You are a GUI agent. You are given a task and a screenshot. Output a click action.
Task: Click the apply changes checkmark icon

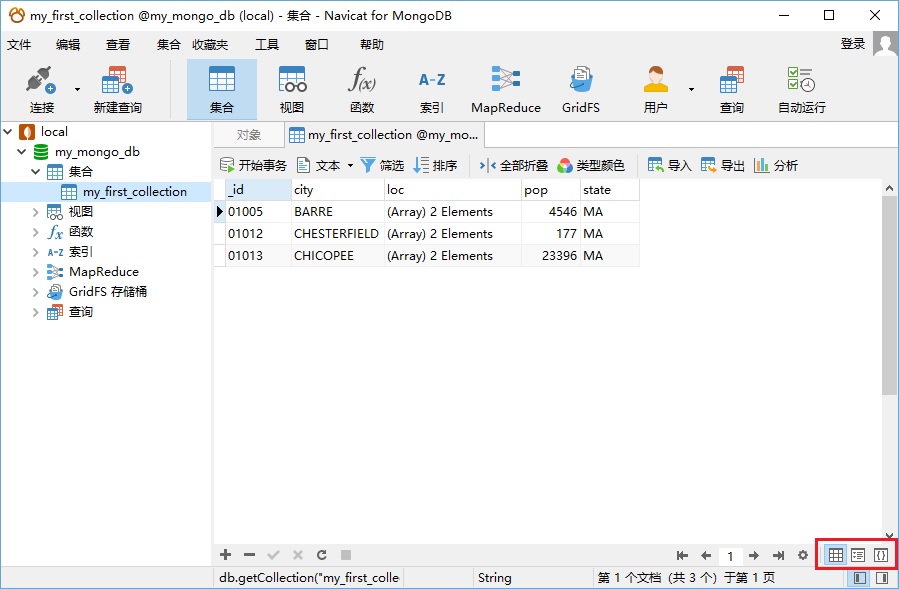point(273,555)
